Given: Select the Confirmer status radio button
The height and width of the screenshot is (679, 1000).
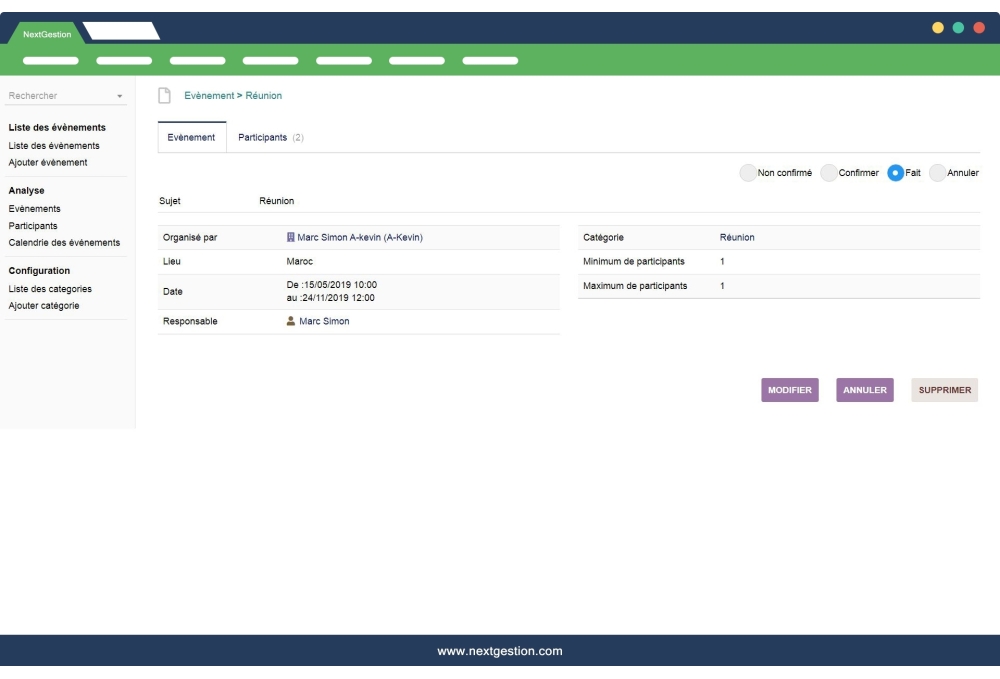Looking at the screenshot, I should tap(828, 173).
